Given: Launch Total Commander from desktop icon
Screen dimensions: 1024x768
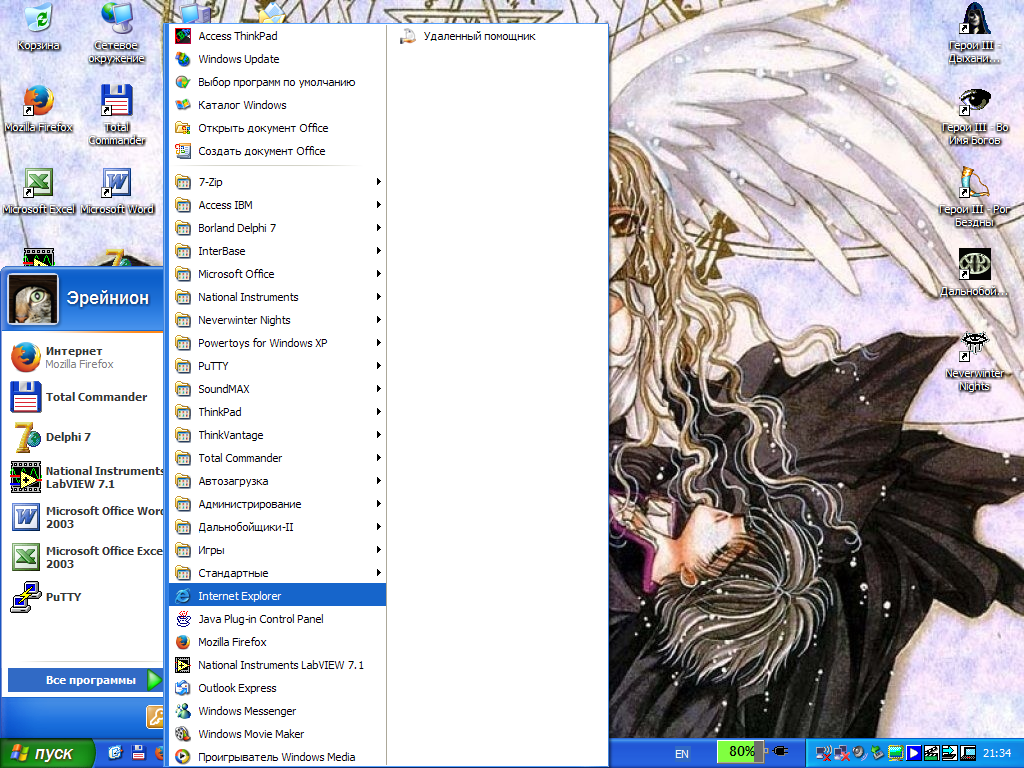Looking at the screenshot, I should (x=117, y=102).
